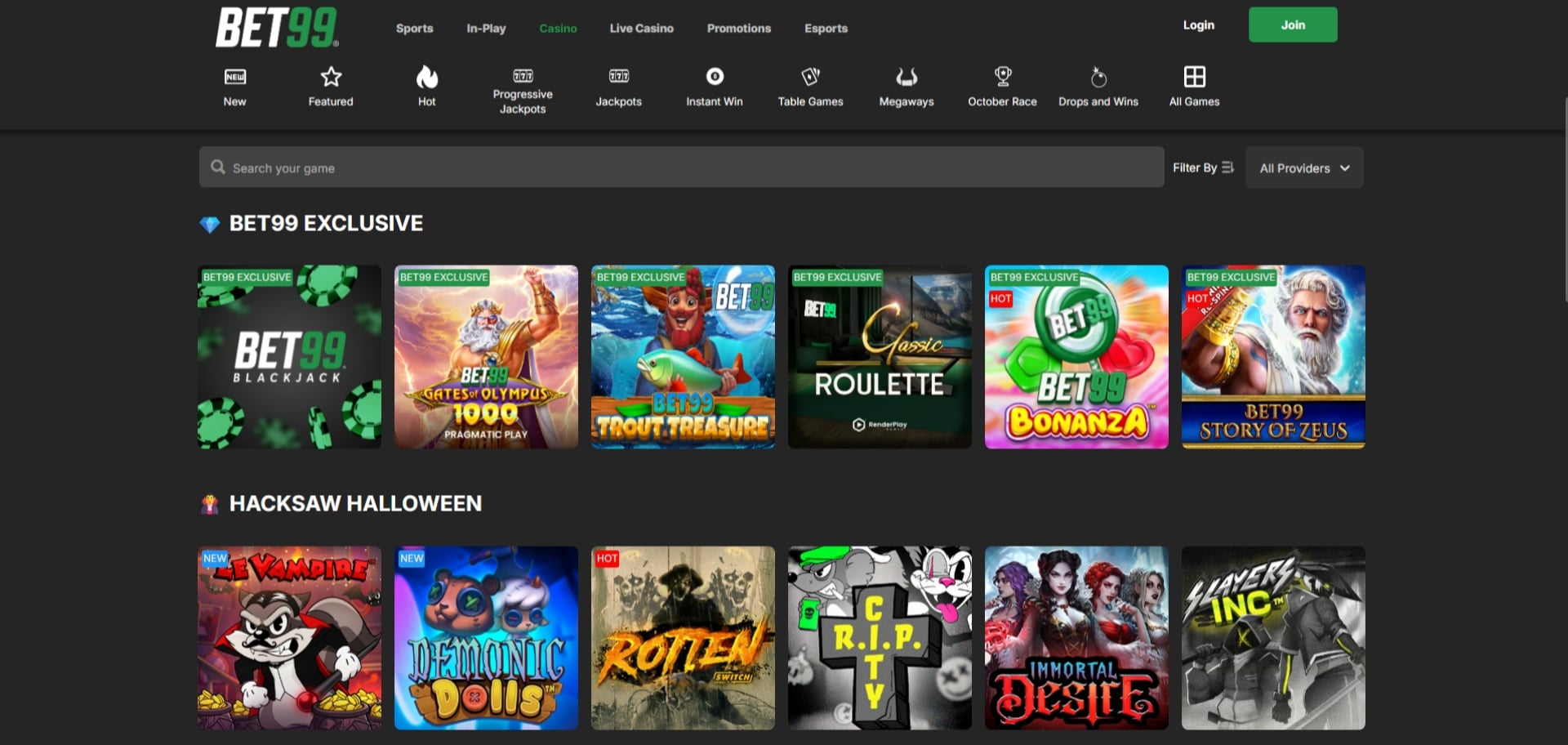This screenshot has height=745, width=1568.
Task: Expand the All Providers dropdown
Action: click(1304, 167)
